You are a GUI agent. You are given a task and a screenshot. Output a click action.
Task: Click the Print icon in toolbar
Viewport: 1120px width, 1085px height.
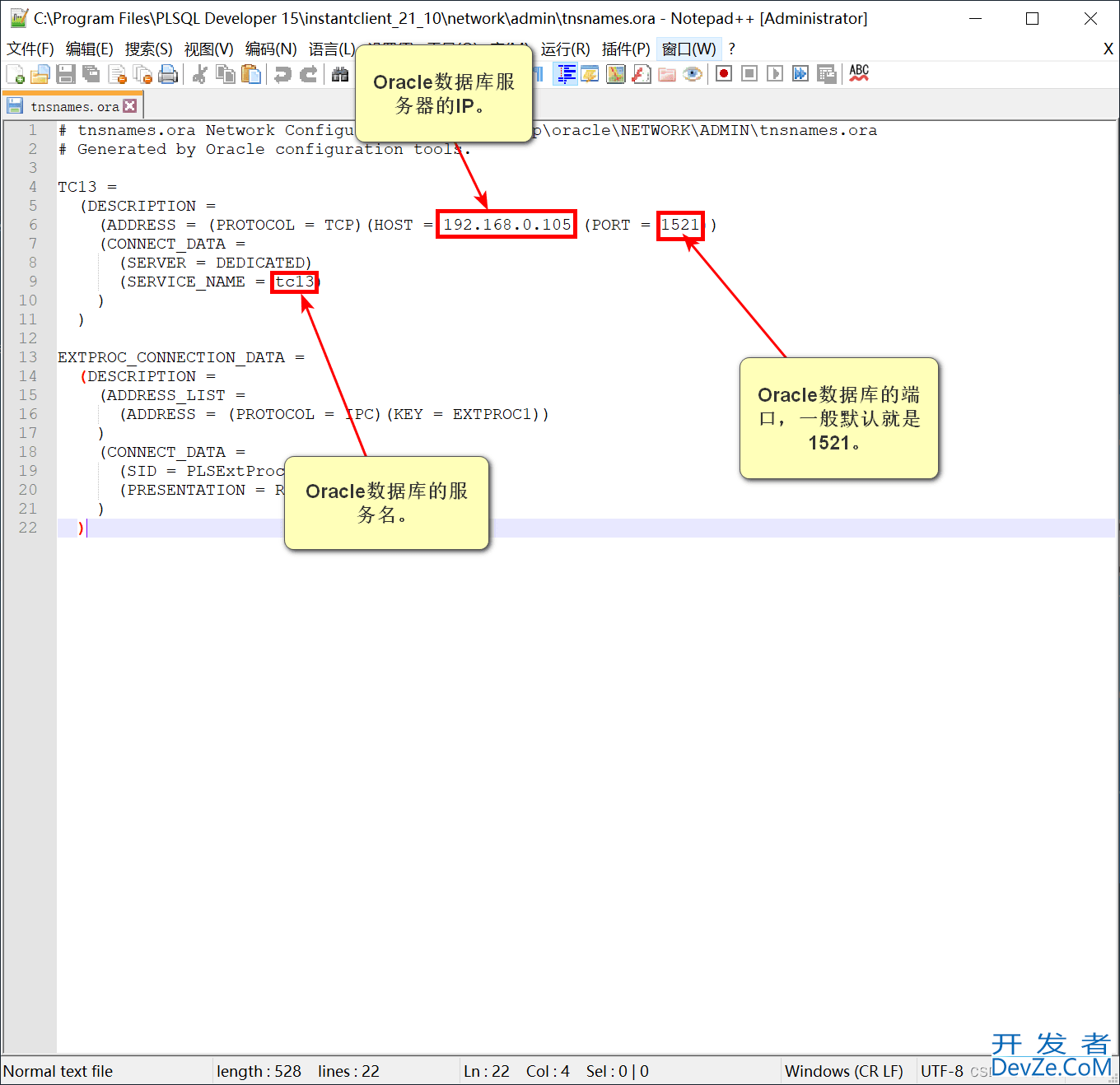pyautogui.click(x=168, y=74)
